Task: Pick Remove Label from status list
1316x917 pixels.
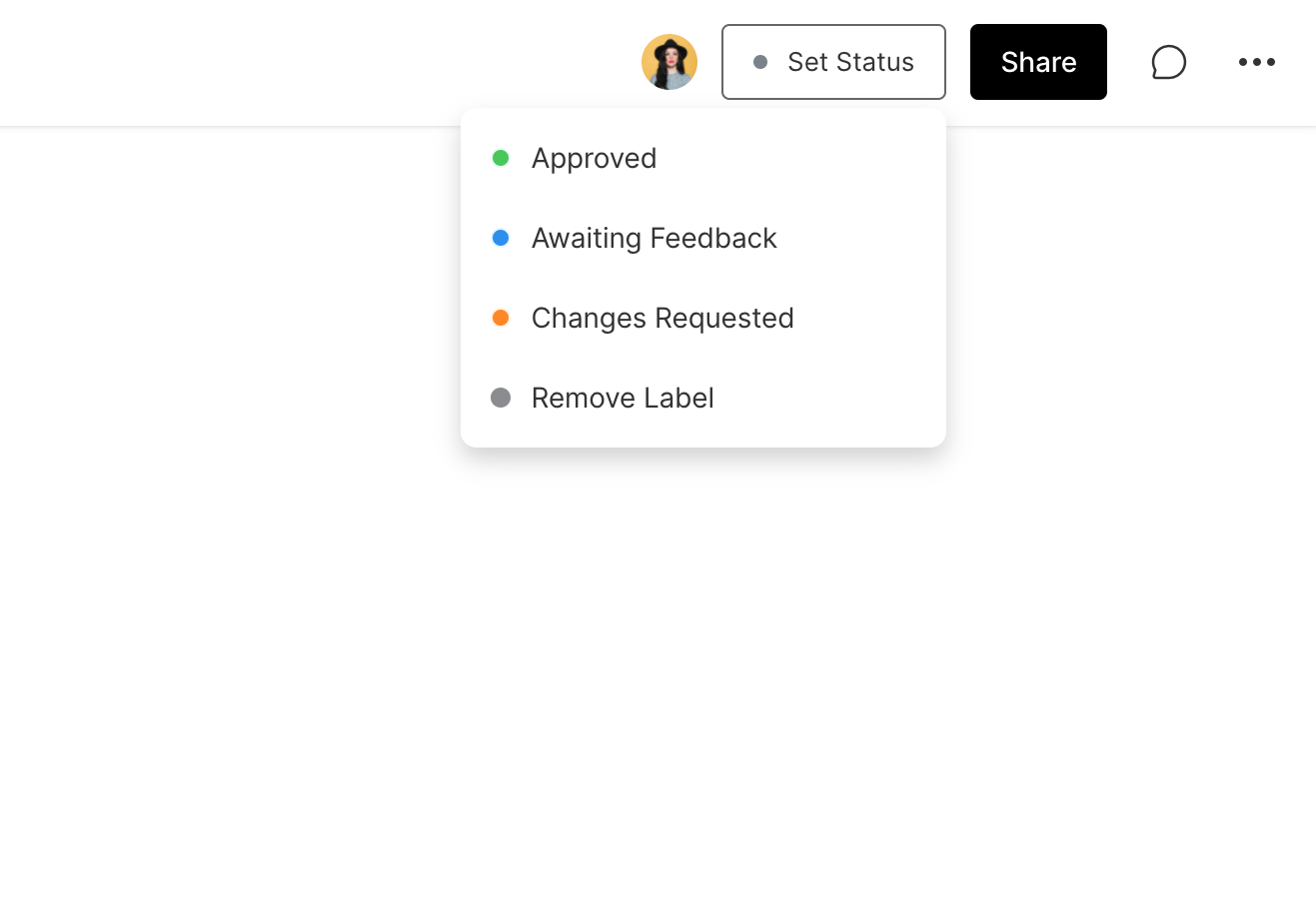Action: (x=622, y=398)
